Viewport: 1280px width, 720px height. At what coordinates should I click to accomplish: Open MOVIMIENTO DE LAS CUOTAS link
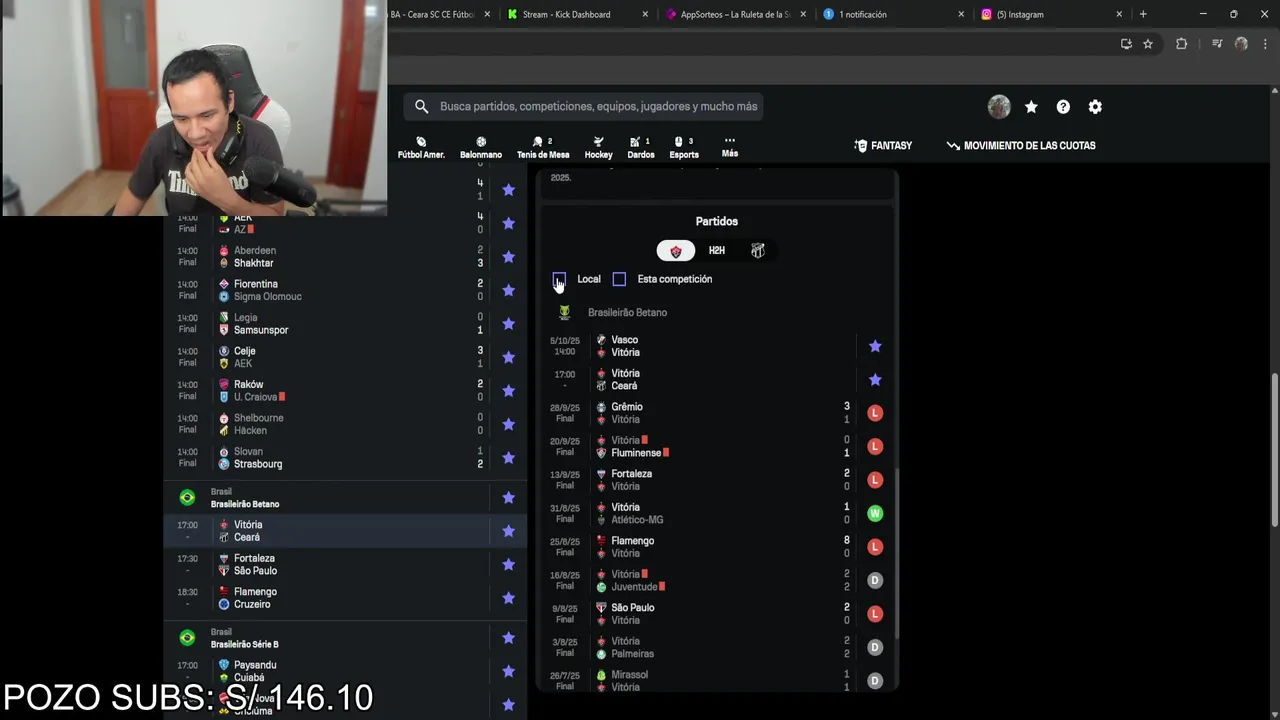point(1021,146)
